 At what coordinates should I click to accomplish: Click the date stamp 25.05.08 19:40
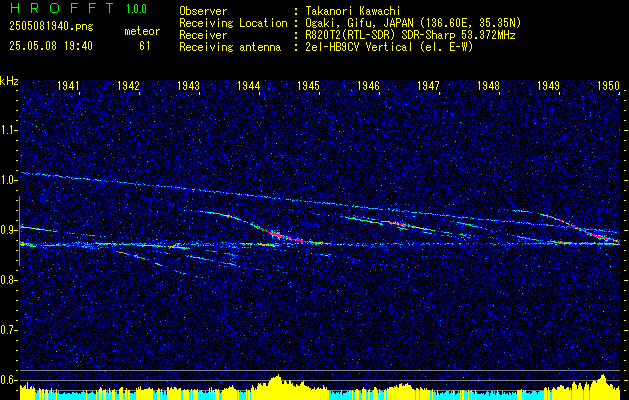(x=51, y=46)
